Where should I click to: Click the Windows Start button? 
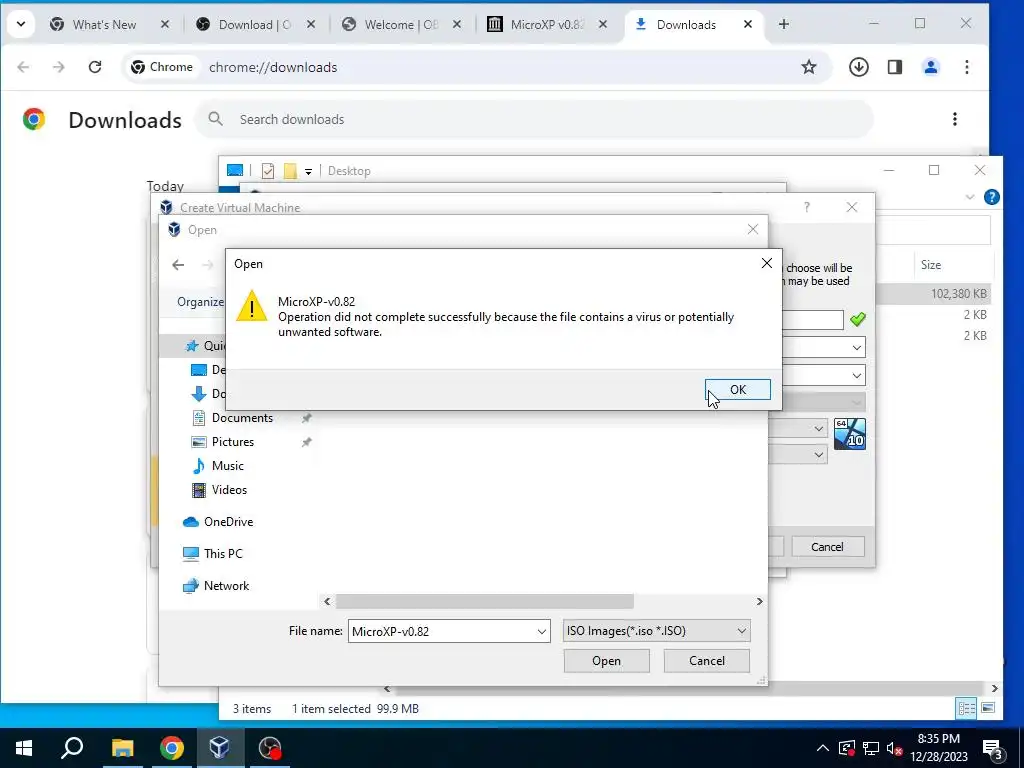pos(24,748)
